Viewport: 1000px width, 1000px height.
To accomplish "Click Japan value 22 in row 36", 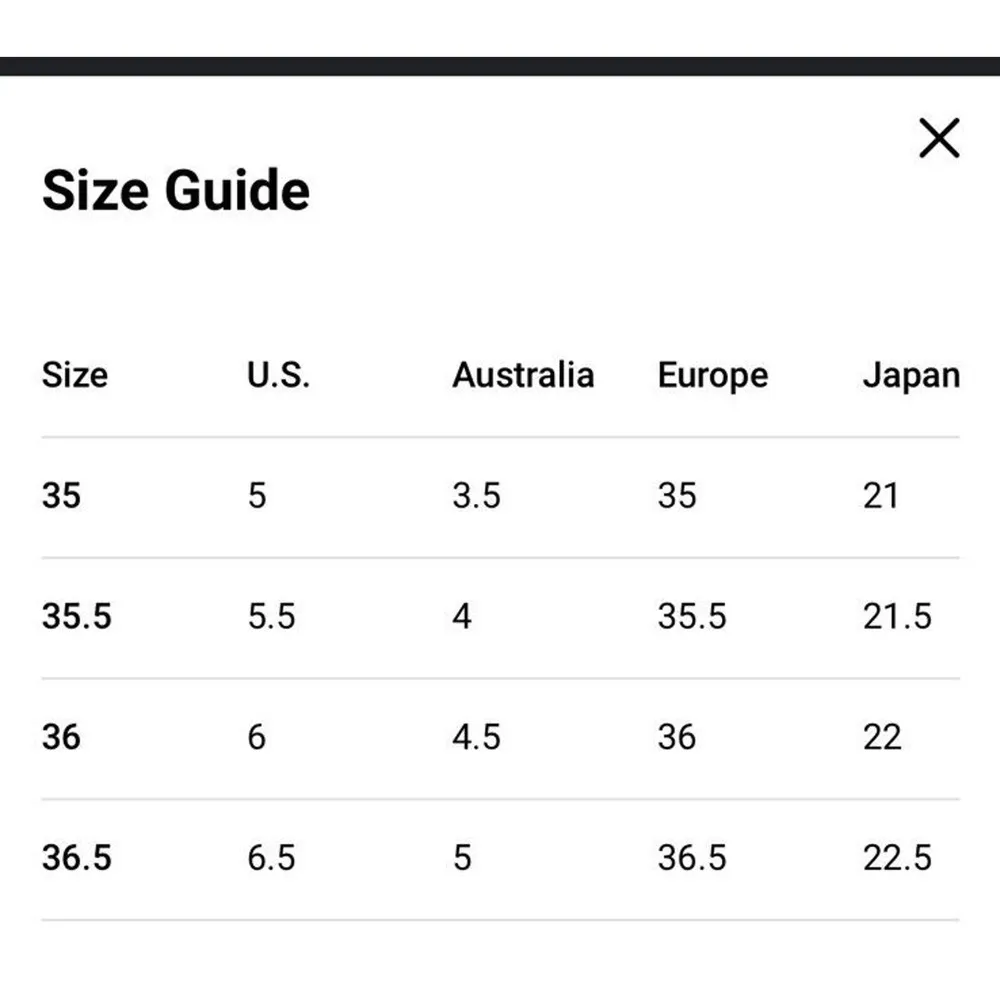I will (882, 737).
